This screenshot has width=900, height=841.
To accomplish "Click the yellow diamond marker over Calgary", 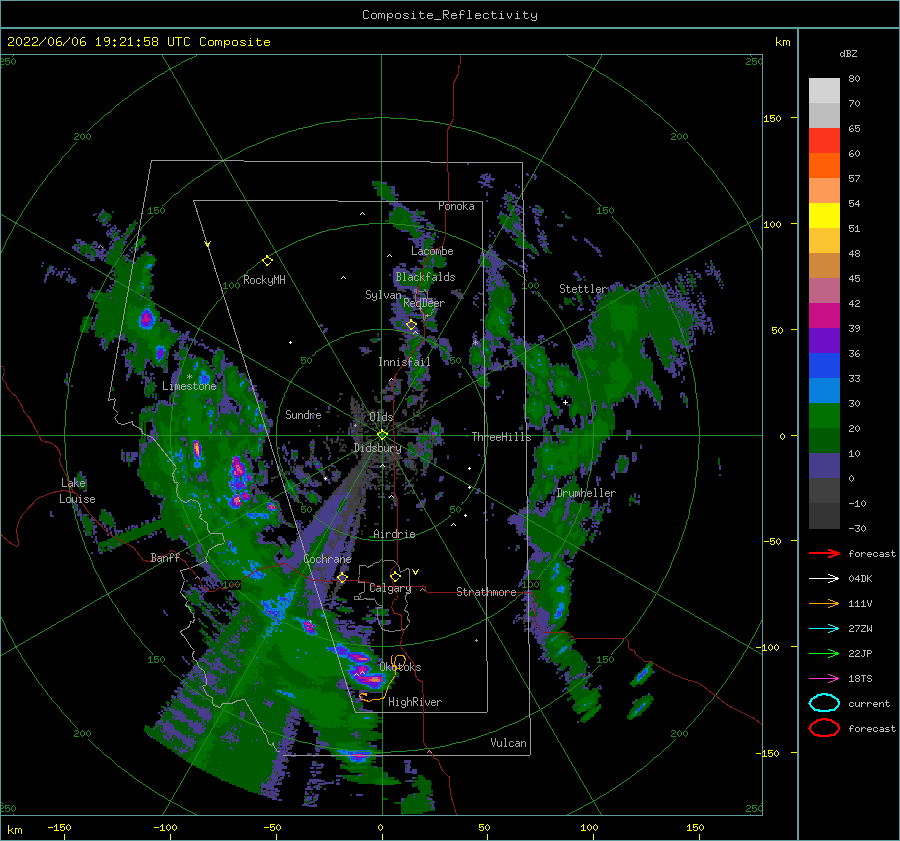I will (x=395, y=576).
